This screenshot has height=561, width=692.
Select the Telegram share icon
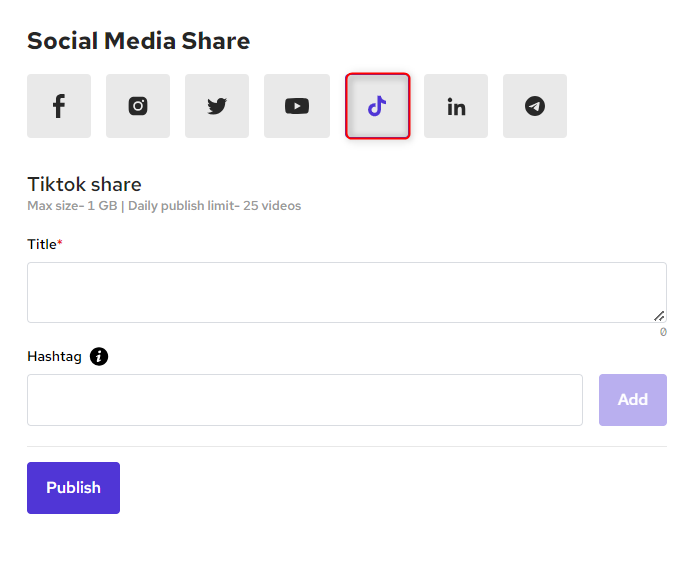coord(535,106)
